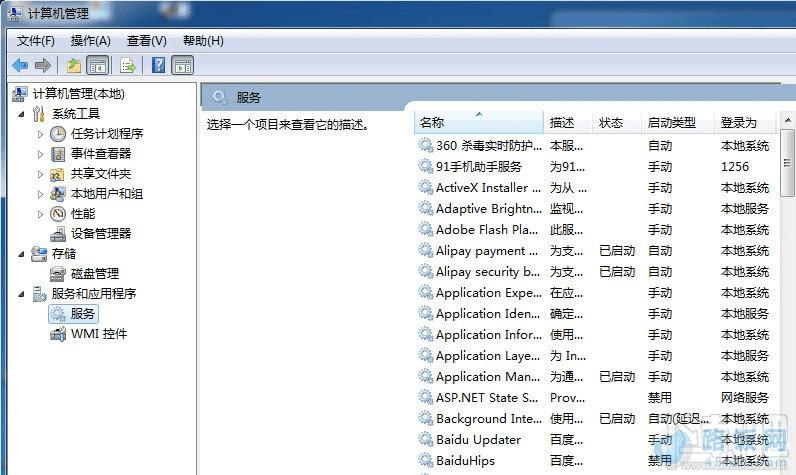
Task: Select the ActiveX Installer service row
Action: pos(595,188)
